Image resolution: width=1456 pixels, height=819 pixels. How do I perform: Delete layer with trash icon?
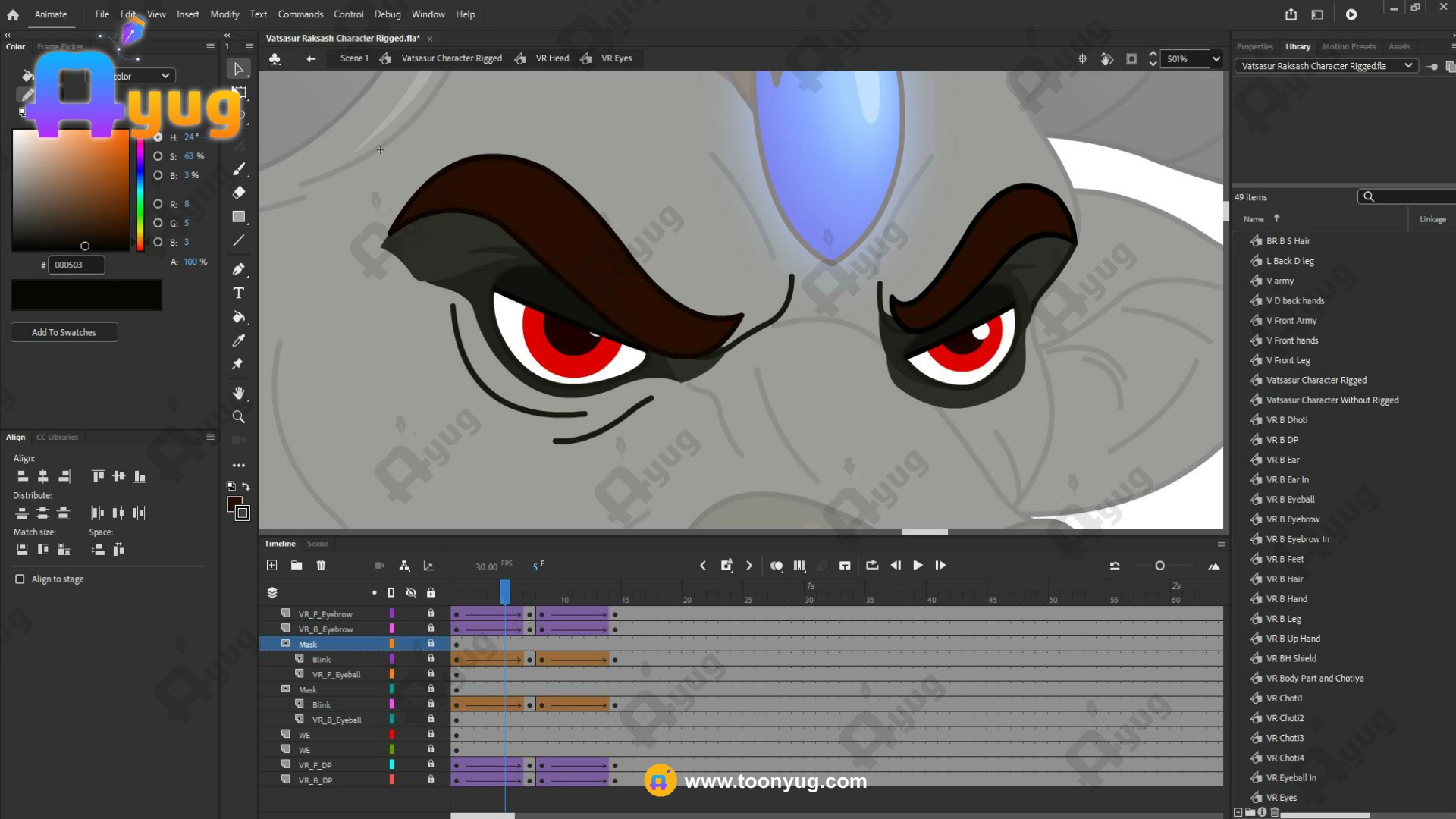pyautogui.click(x=321, y=566)
